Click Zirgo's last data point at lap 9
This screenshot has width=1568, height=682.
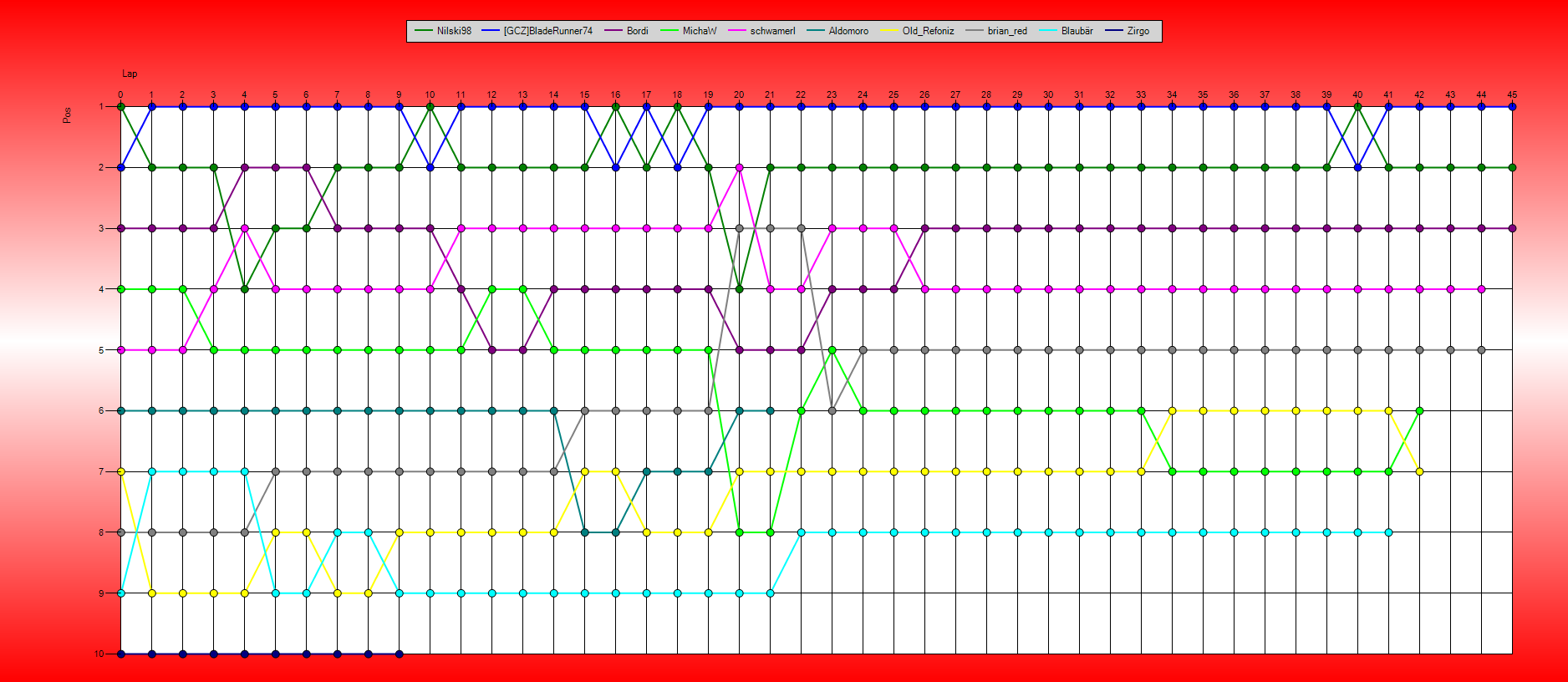[x=399, y=654]
